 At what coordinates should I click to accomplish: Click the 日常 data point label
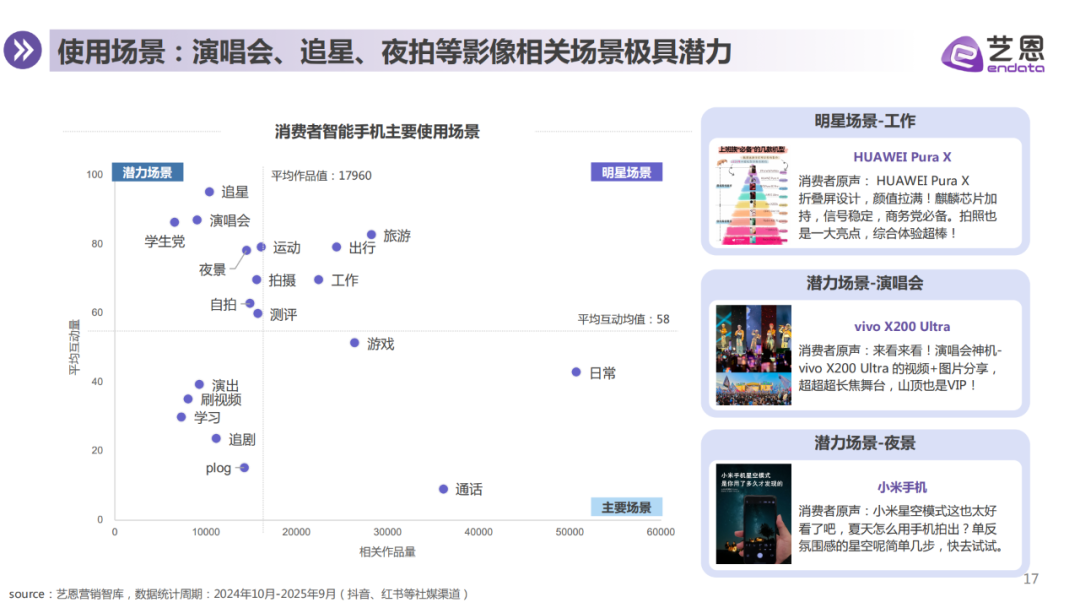(x=603, y=373)
